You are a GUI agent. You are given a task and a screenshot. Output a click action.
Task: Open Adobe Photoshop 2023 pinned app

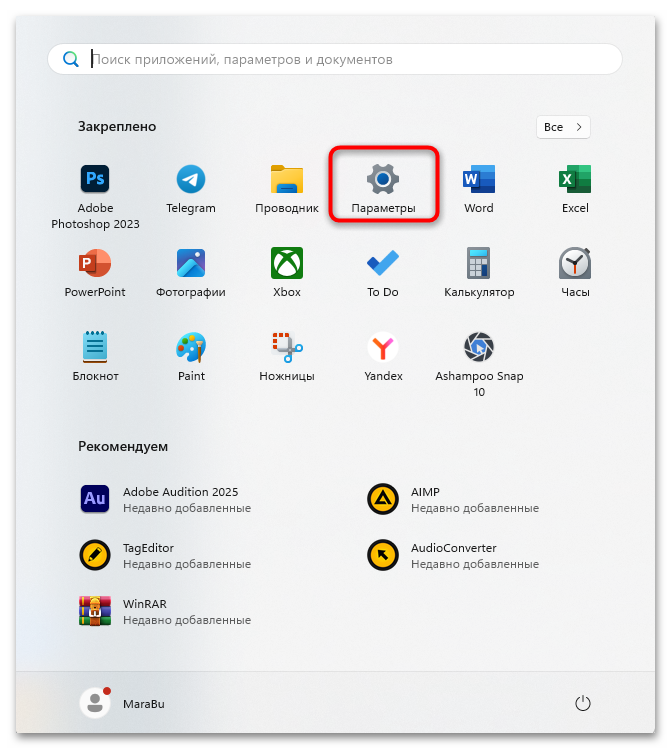pos(95,179)
